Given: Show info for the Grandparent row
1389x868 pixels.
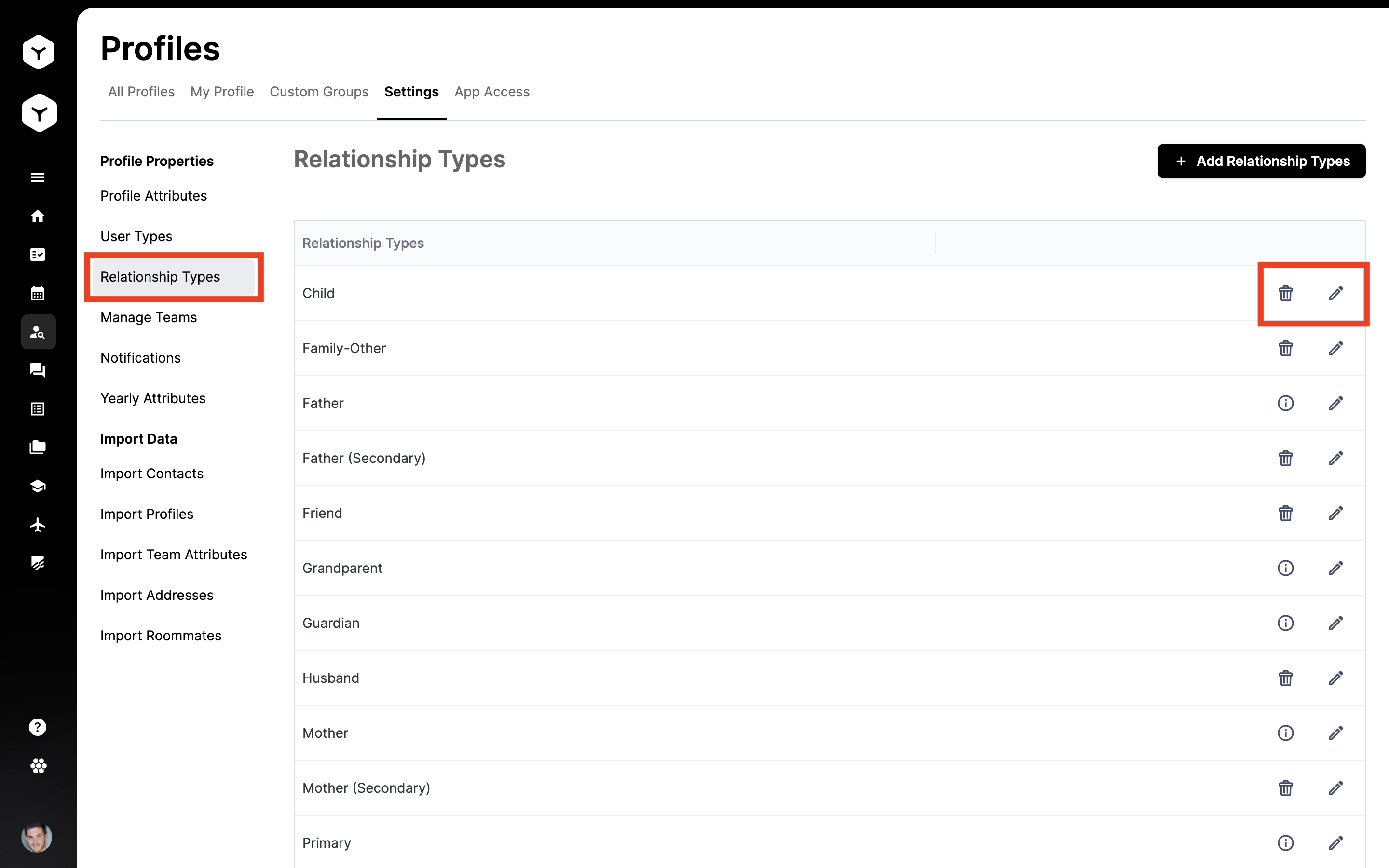Looking at the screenshot, I should click(1285, 568).
